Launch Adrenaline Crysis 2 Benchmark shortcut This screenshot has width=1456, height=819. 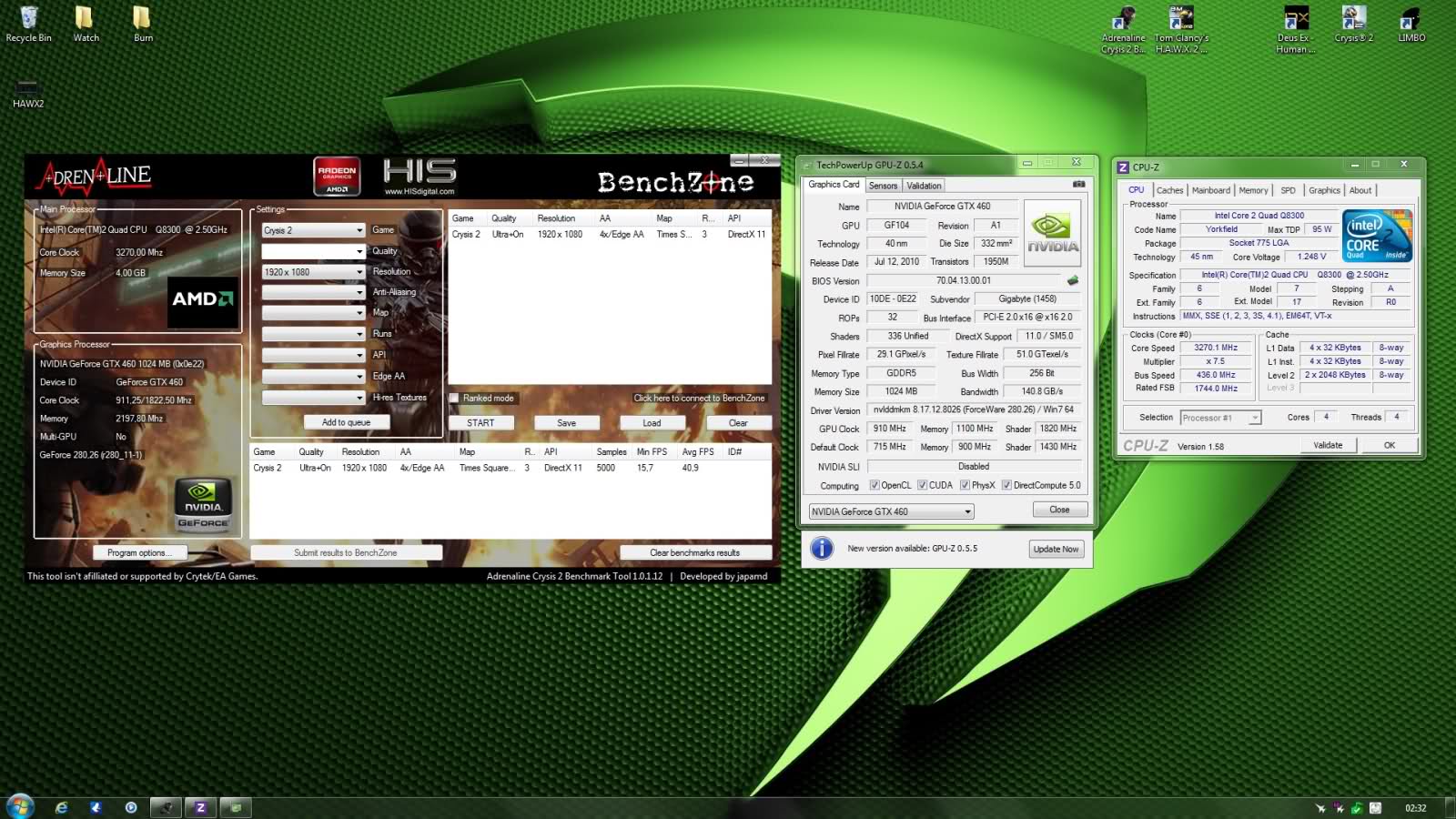[x=1123, y=30]
